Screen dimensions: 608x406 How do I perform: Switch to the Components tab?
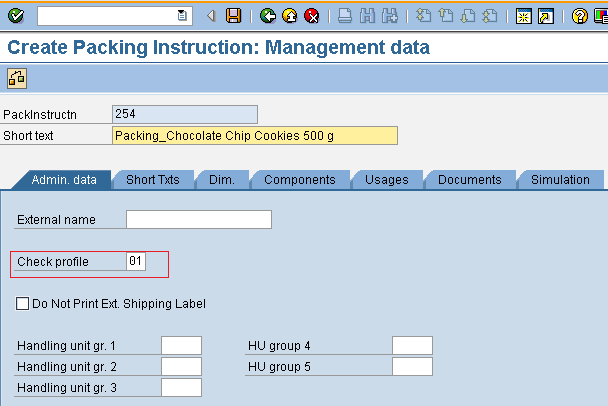pos(299,180)
